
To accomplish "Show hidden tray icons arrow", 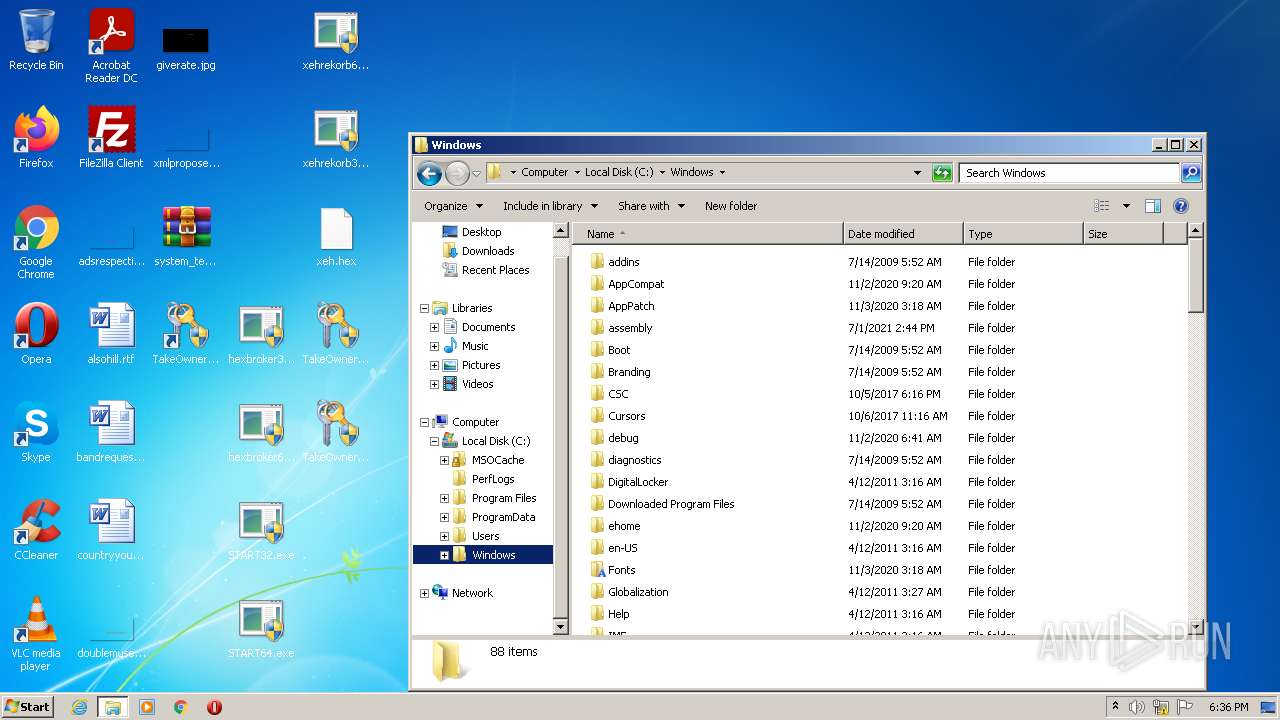I will point(1115,707).
